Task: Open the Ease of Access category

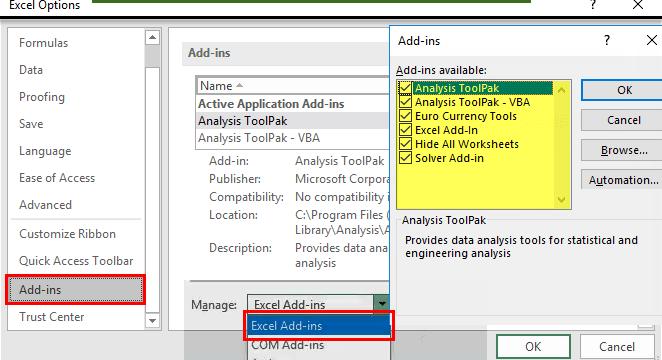Action: pyautogui.click(x=57, y=178)
